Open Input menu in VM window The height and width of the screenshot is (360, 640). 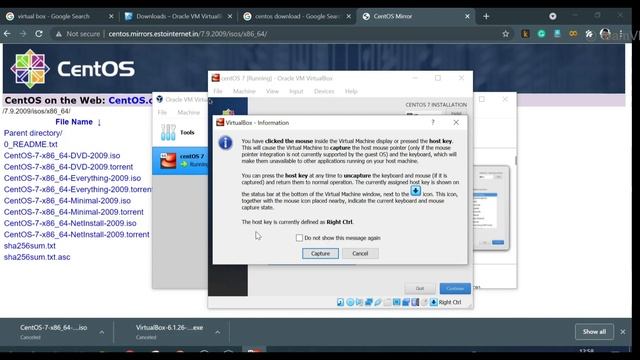(296, 91)
